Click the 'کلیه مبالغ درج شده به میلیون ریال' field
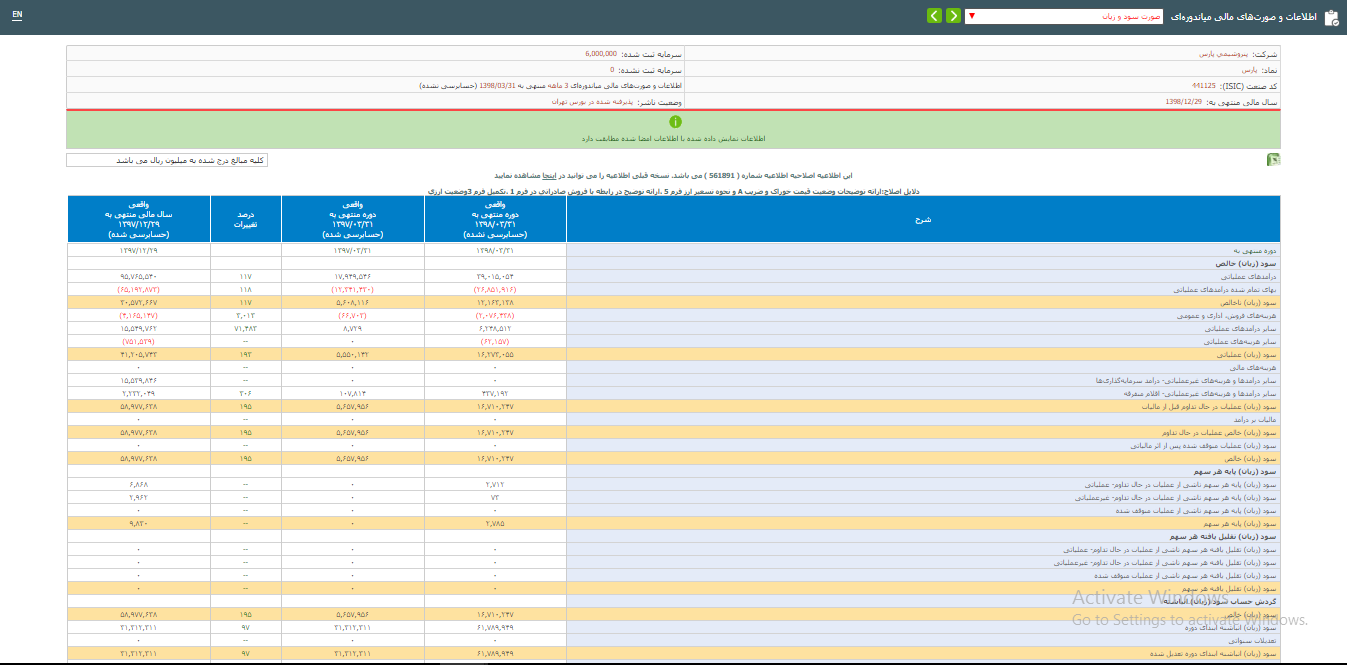This screenshot has height=665, width=1347. point(167,160)
